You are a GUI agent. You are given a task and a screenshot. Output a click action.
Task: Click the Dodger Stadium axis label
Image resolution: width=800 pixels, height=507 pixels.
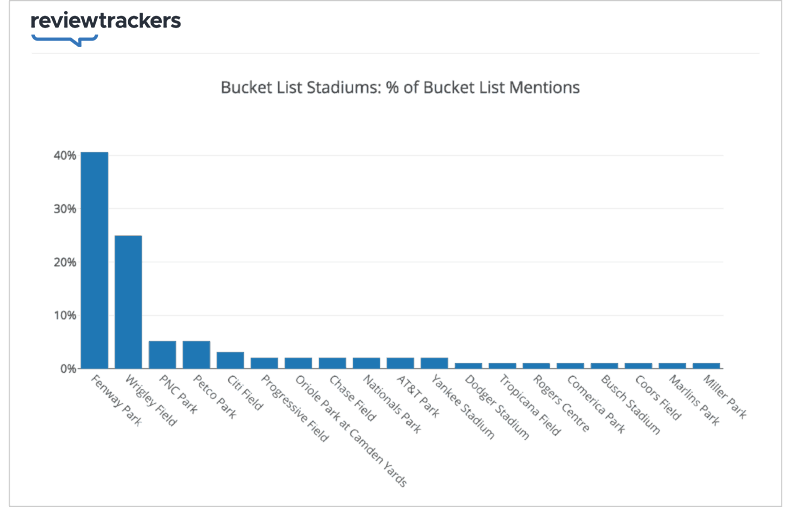(496, 408)
